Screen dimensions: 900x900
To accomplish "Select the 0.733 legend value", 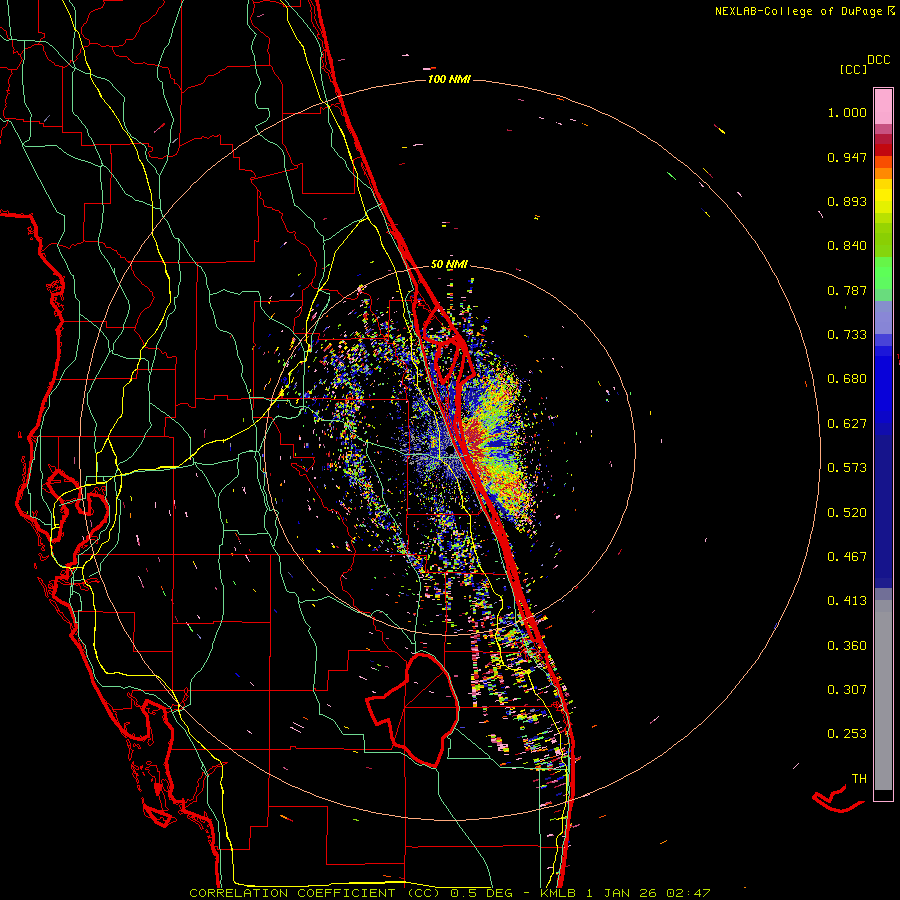I will pos(847,335).
